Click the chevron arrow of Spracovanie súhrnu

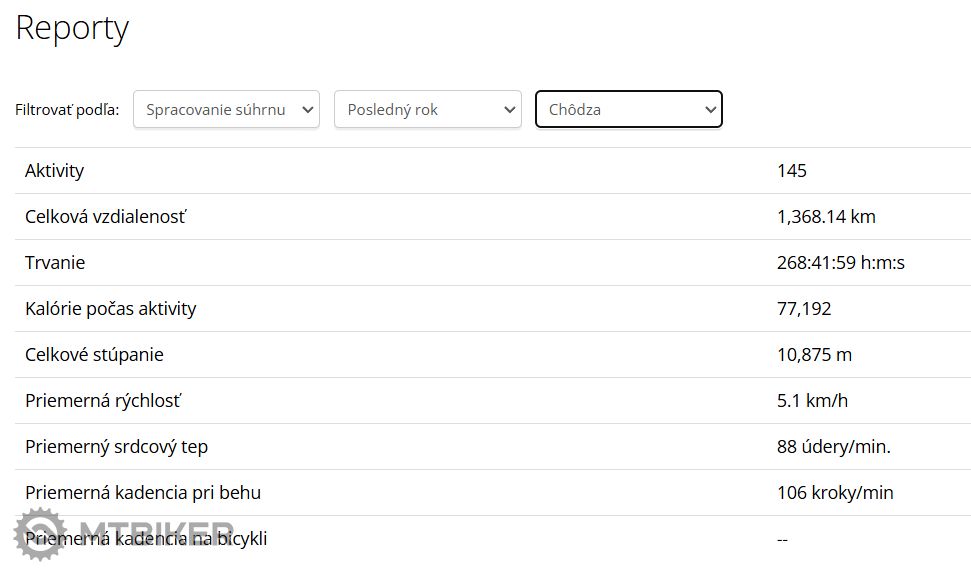(x=308, y=110)
